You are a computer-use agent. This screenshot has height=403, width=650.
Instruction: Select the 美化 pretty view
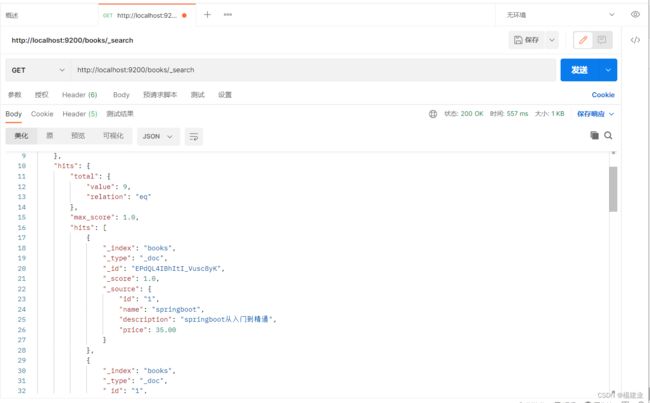(21, 136)
